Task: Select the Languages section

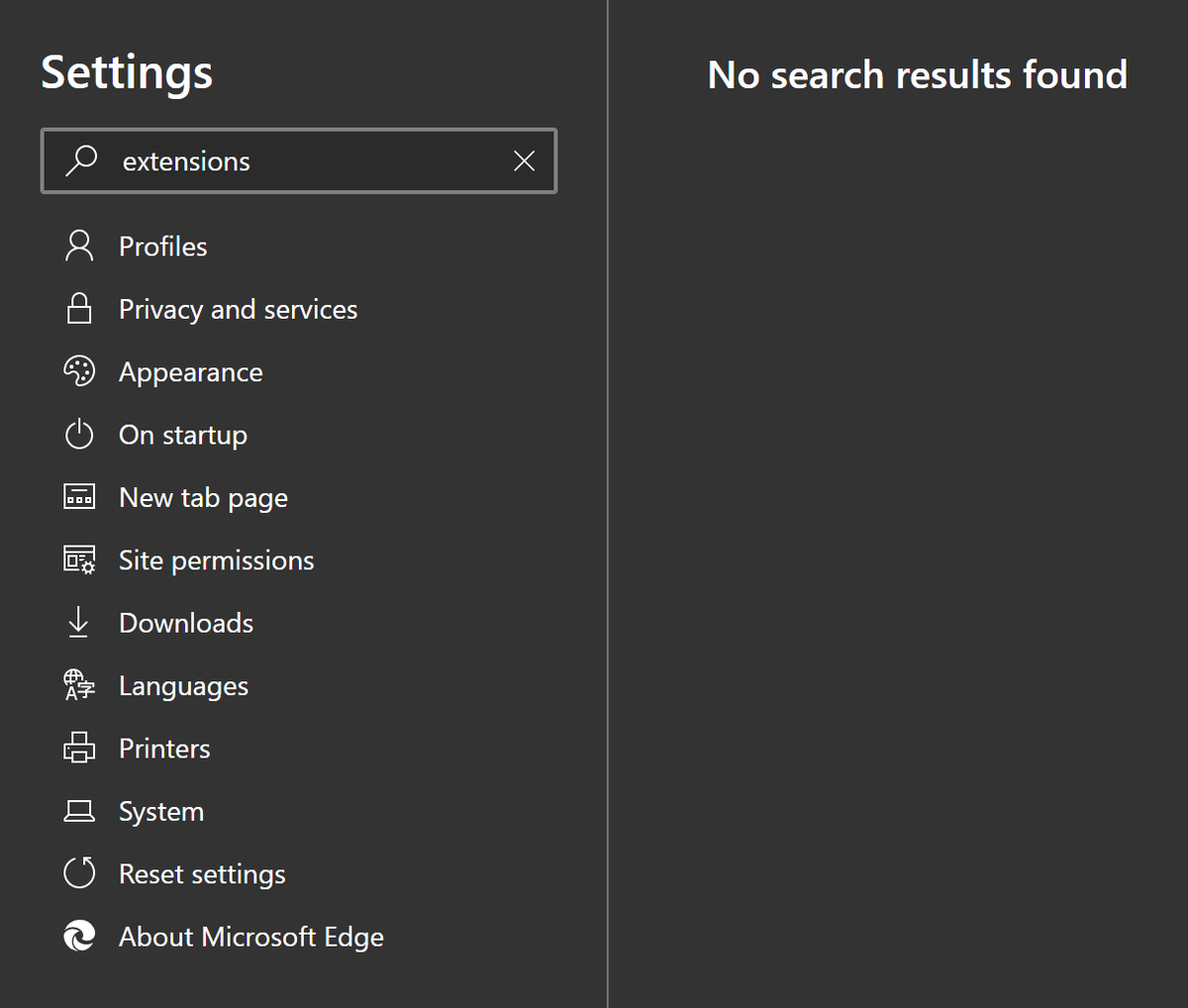Action: pyautogui.click(x=183, y=686)
